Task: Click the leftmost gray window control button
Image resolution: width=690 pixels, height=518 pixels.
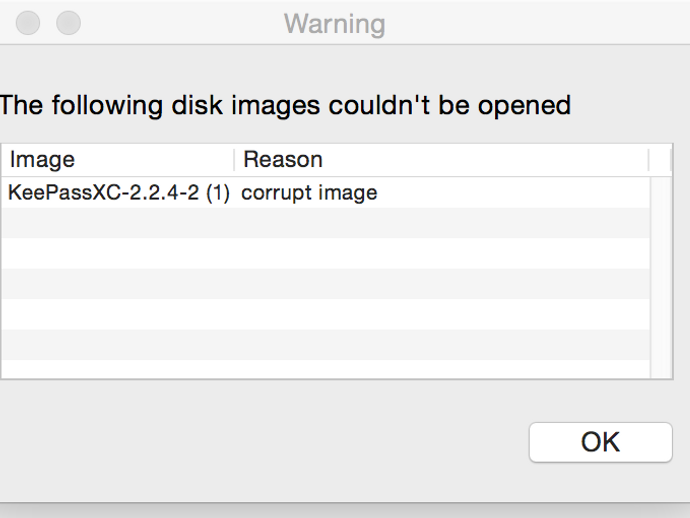Action: 28,22
